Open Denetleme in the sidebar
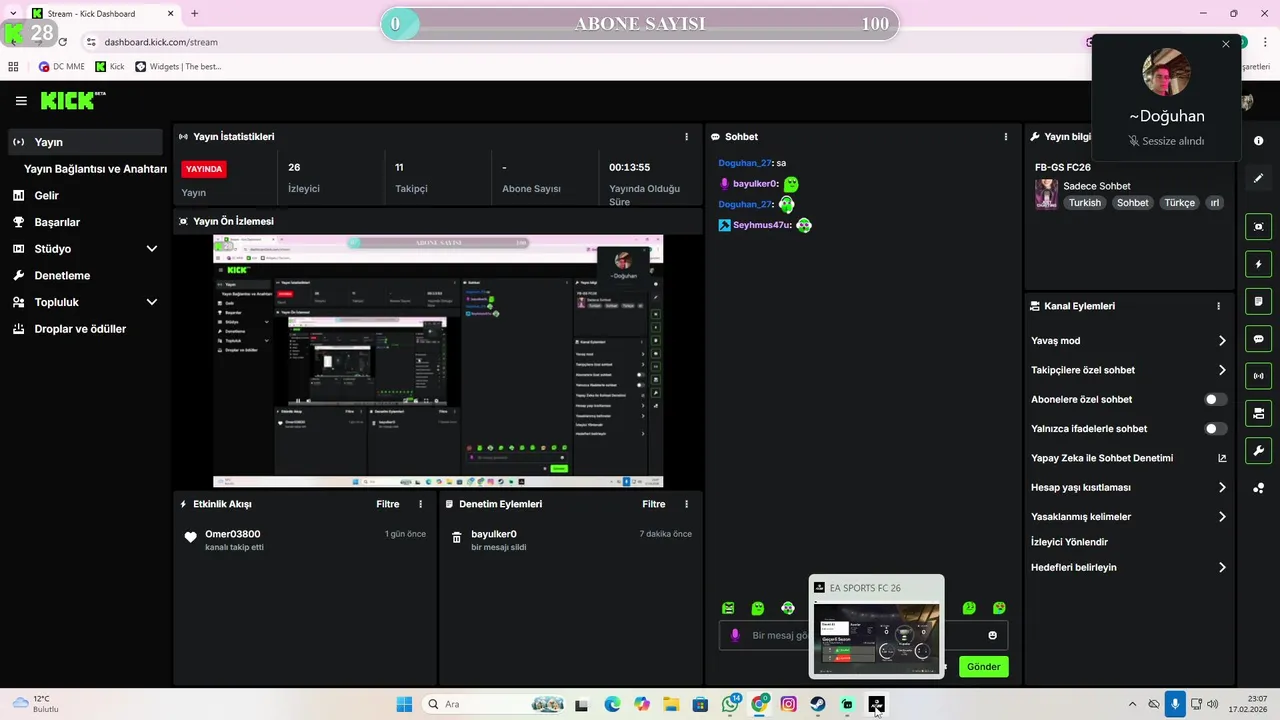The image size is (1280, 720). [62, 275]
